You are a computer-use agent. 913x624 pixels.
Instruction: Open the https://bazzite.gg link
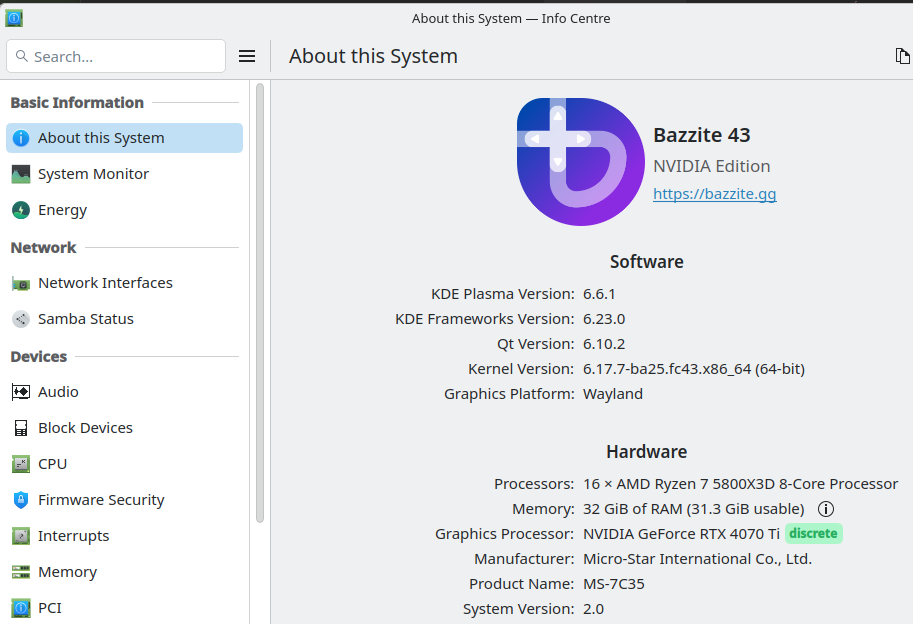(714, 194)
